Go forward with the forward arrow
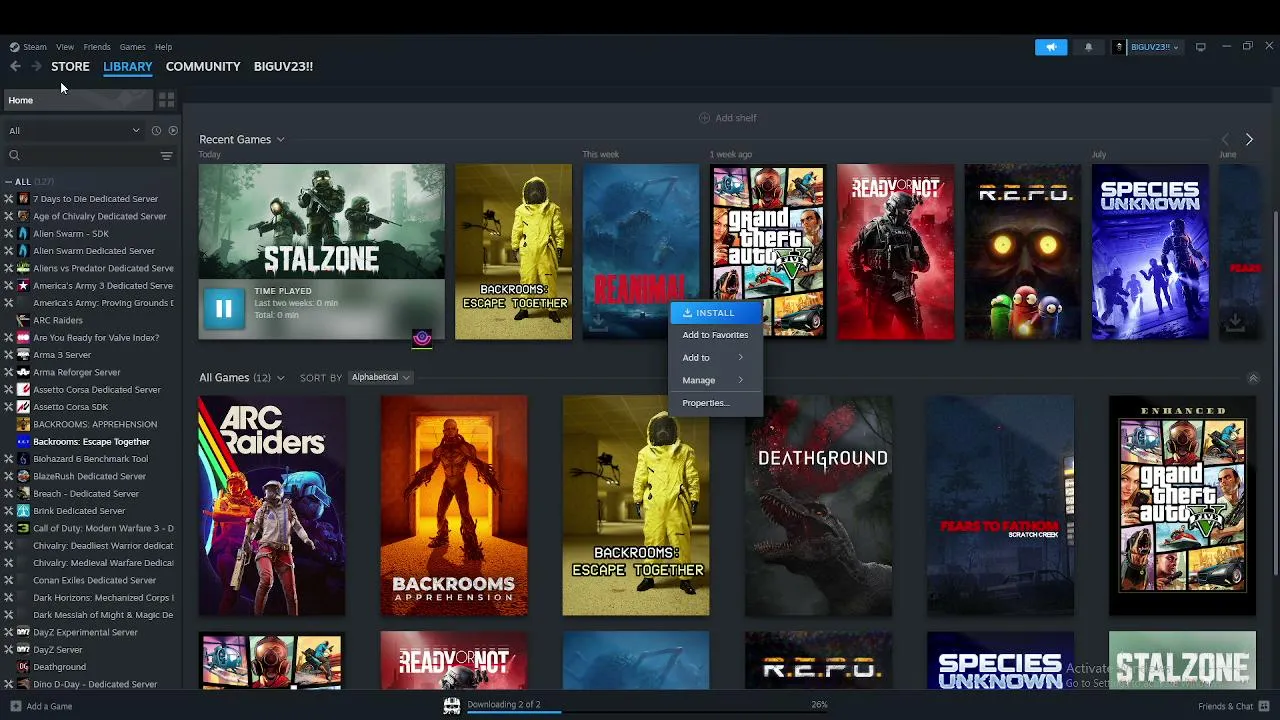Image resolution: width=1280 pixels, height=720 pixels. point(36,66)
